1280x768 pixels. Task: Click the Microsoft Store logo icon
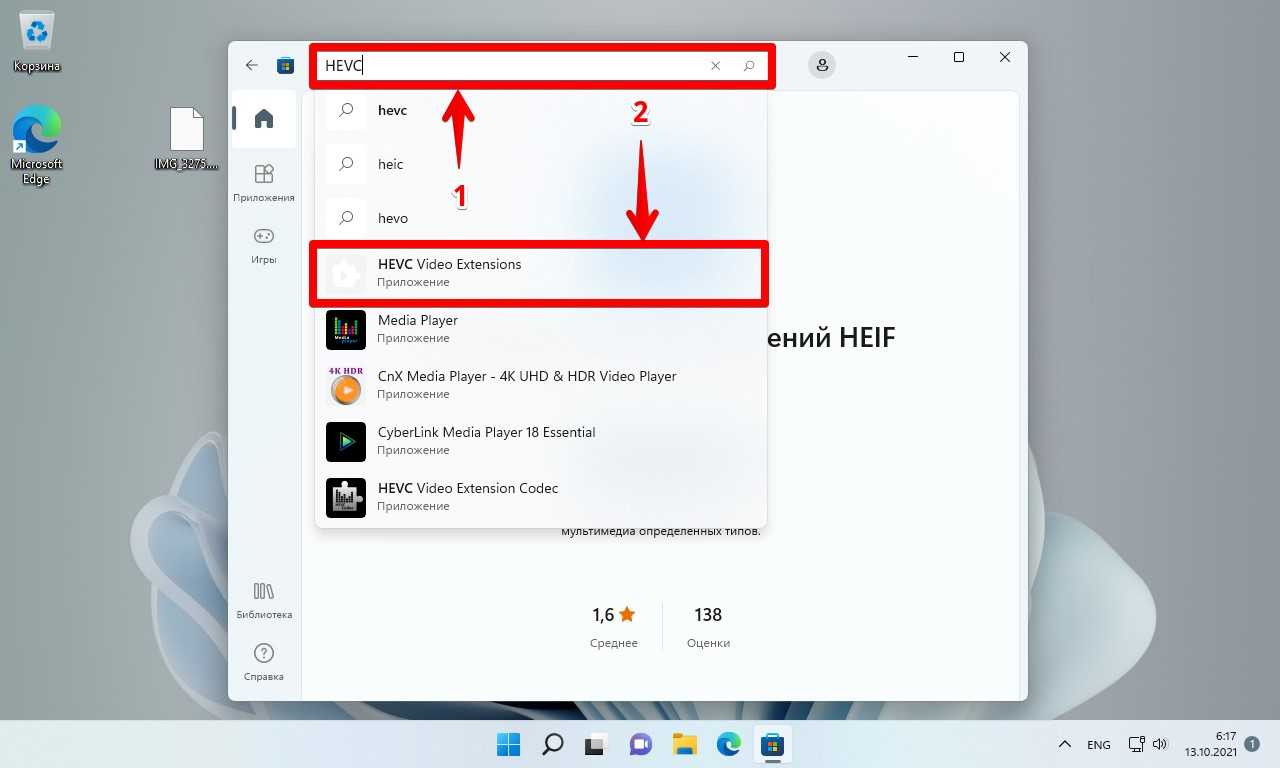click(286, 65)
